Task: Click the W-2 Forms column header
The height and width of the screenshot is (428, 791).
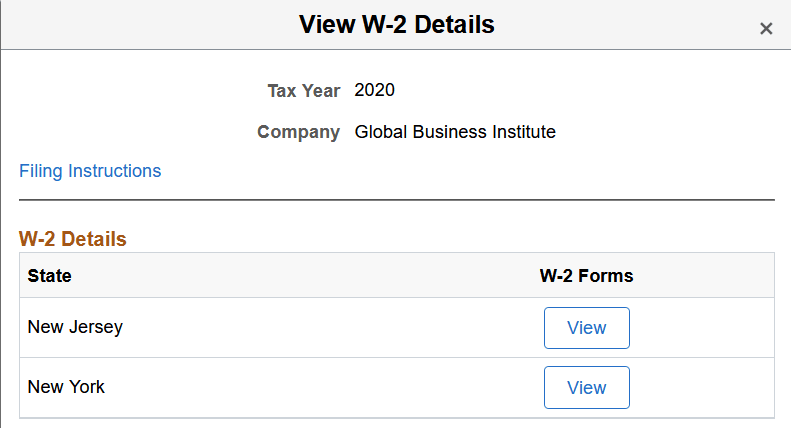Action: tap(586, 276)
